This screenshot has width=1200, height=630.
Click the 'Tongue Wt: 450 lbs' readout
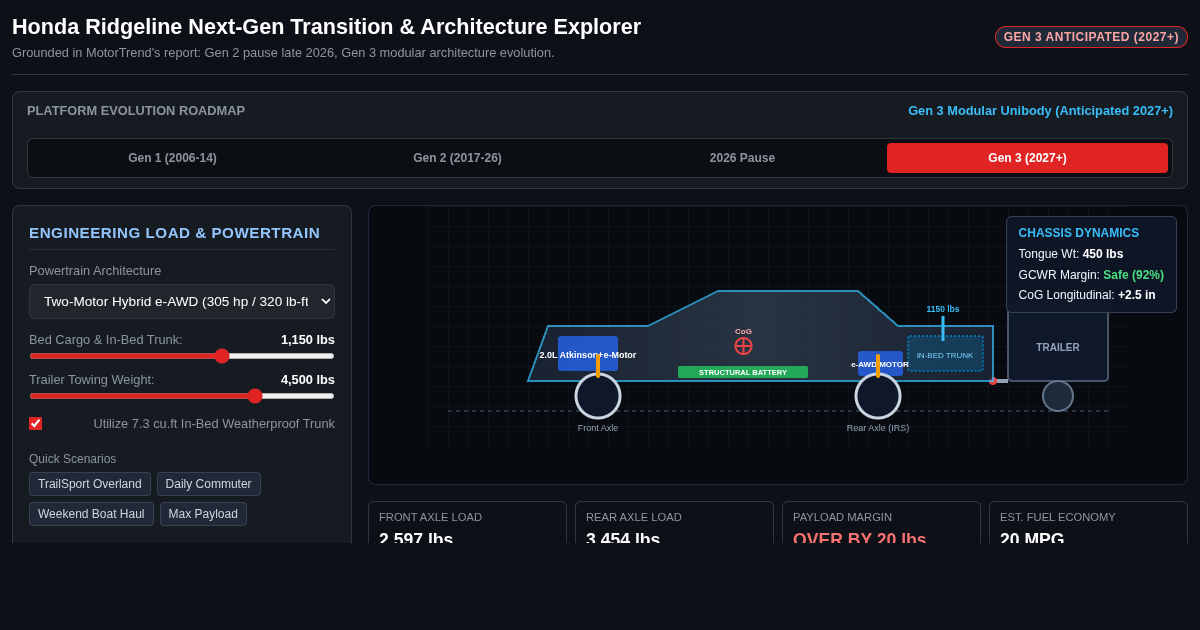tap(1071, 254)
